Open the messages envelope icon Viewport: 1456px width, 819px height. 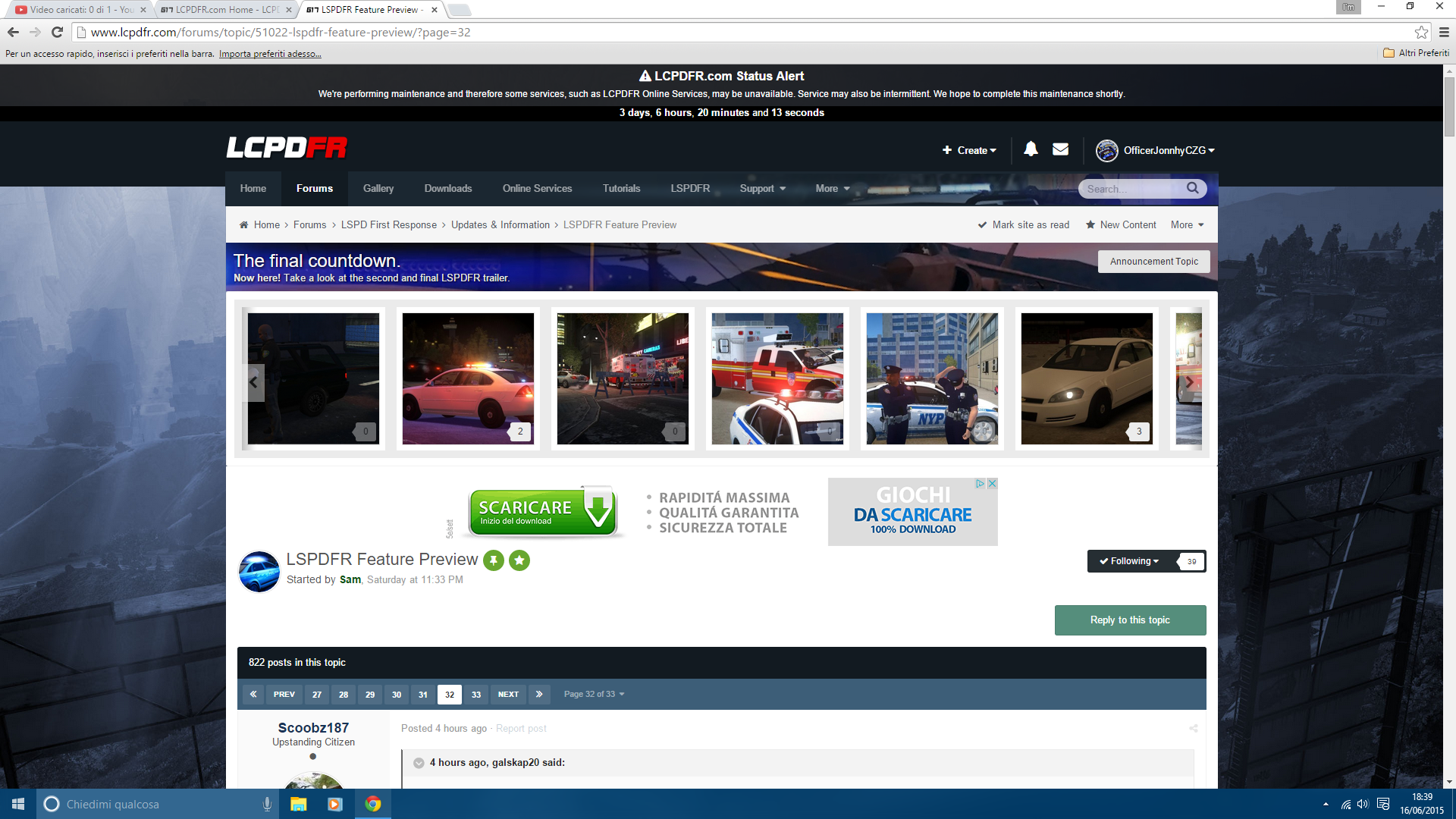tap(1060, 149)
